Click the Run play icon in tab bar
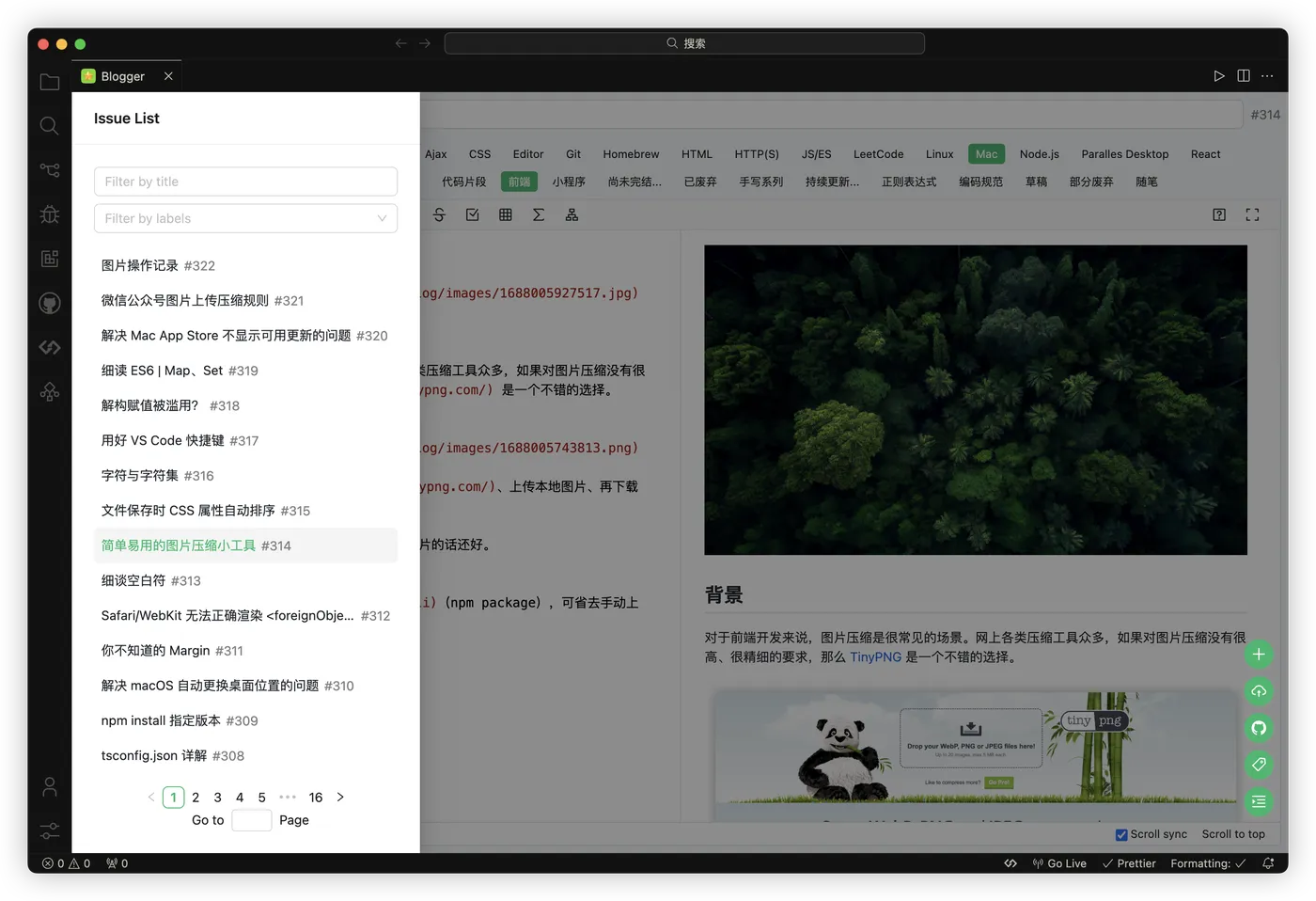Image resolution: width=1316 pixels, height=901 pixels. click(x=1219, y=76)
